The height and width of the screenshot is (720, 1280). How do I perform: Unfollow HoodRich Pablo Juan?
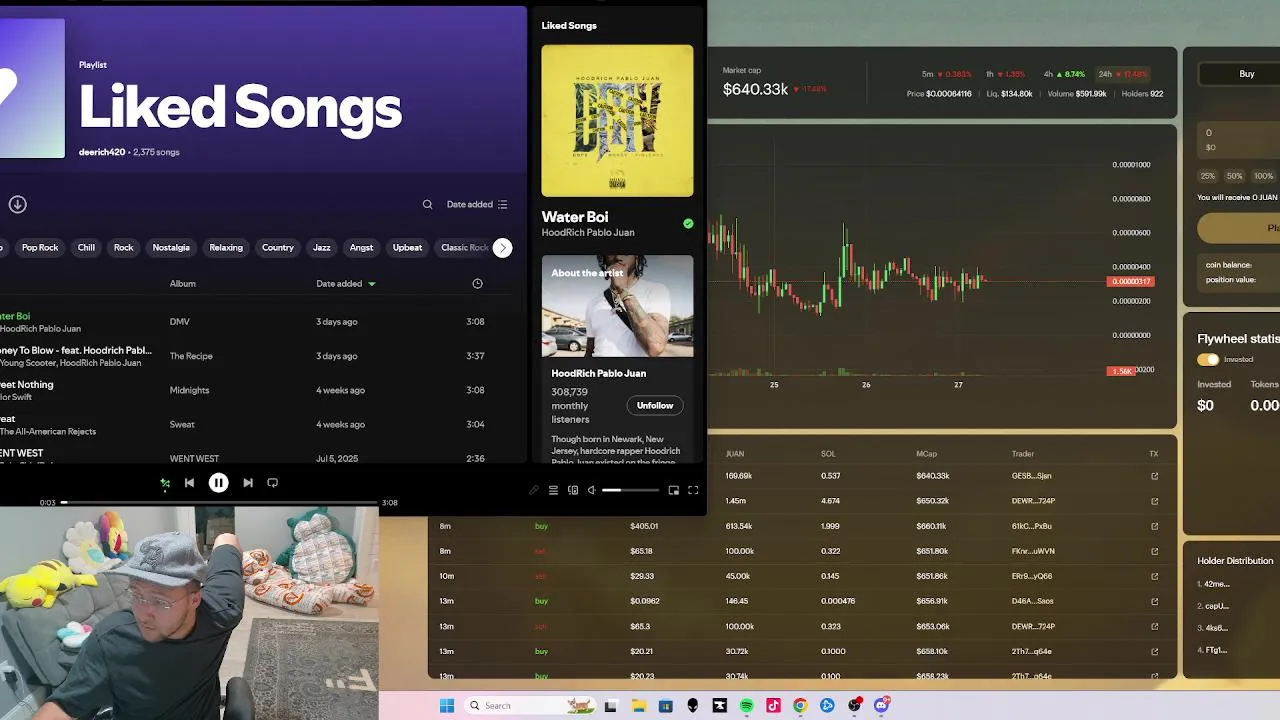655,405
